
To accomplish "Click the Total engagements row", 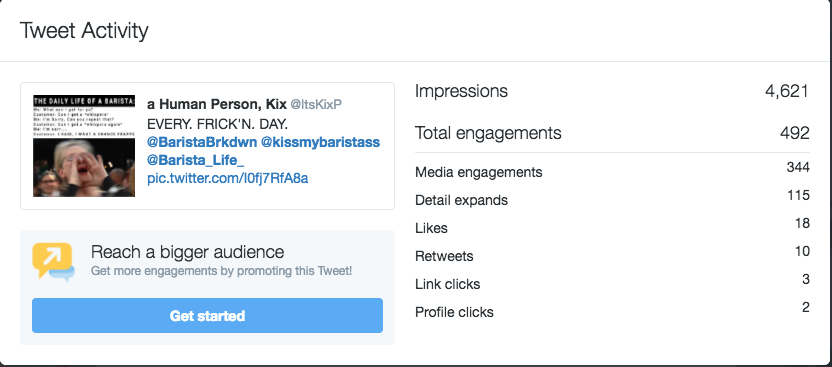I will (612, 133).
